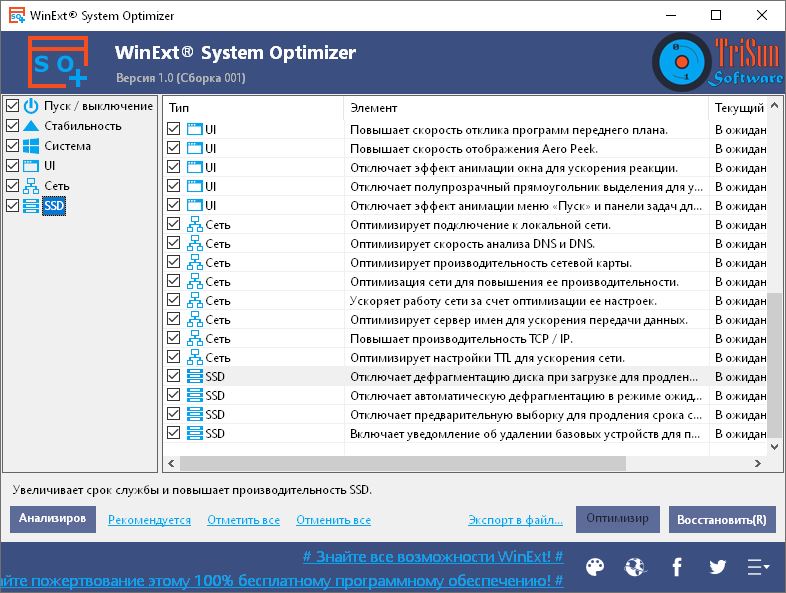Click UI icon in Aero Peek row
This screenshot has height=593, width=786.
(194, 148)
